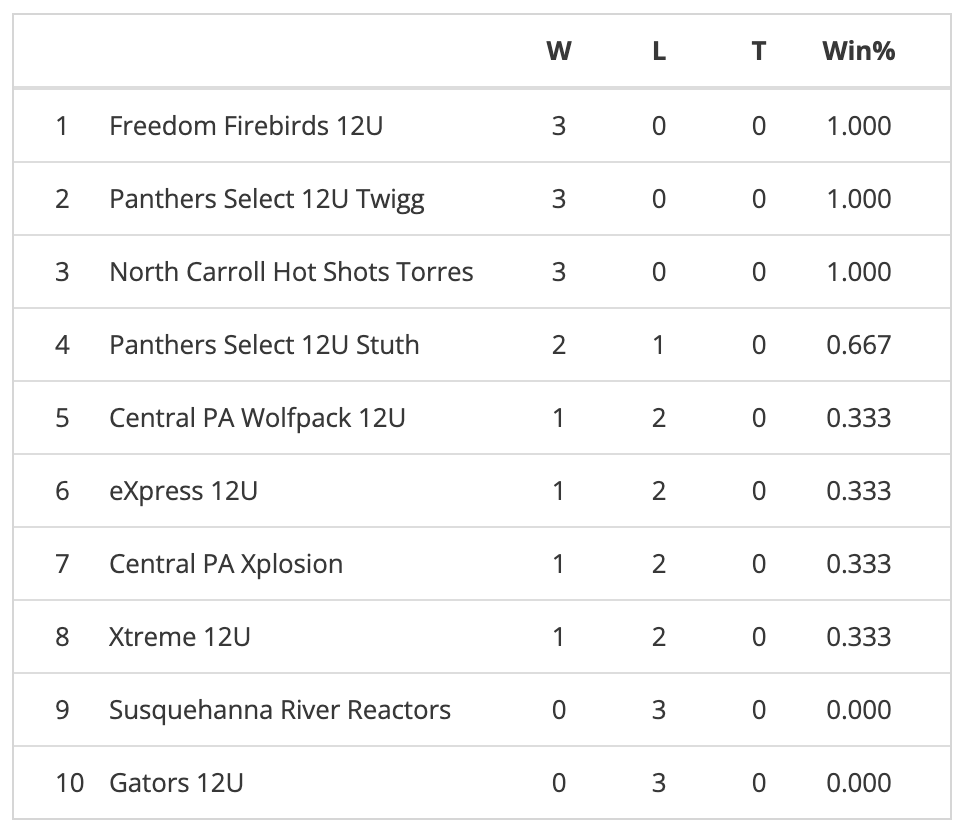970x832 pixels.
Task: Select North Carroll Hot Shots Torres
Action: click(x=291, y=272)
